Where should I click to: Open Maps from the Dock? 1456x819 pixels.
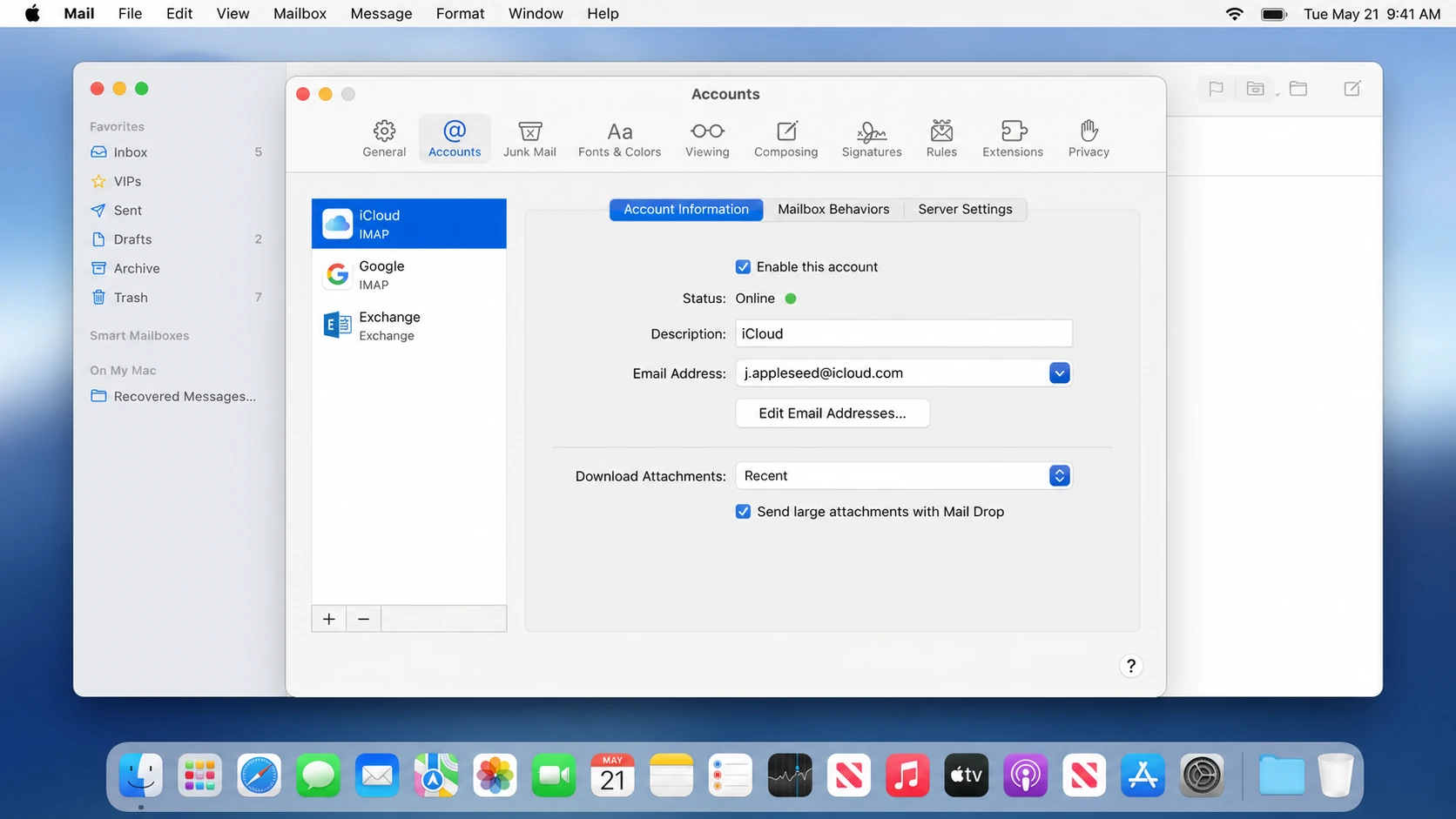tap(435, 775)
